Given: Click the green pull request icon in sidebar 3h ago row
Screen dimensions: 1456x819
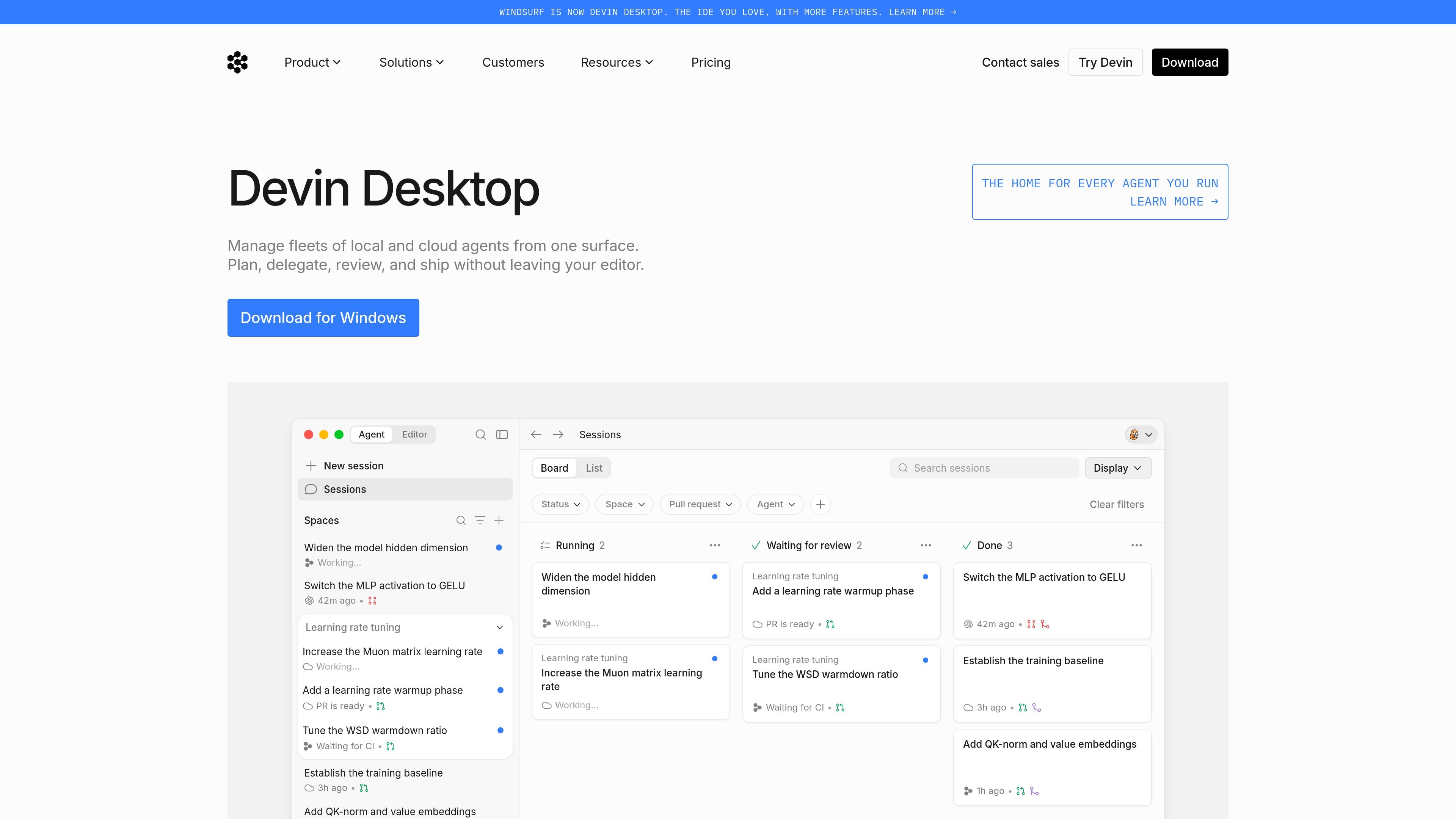Looking at the screenshot, I should tap(364, 788).
